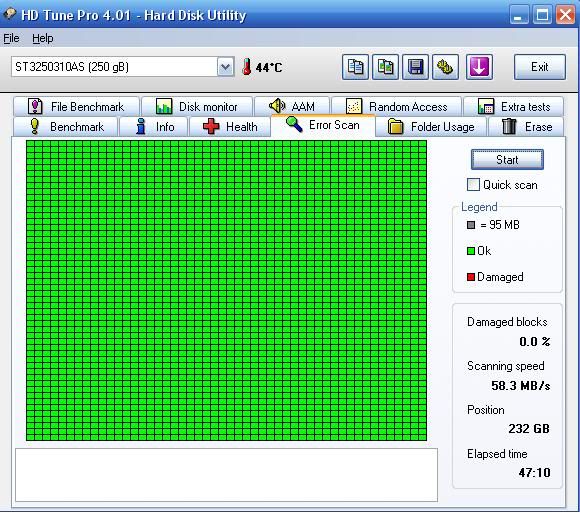This screenshot has height=521, width=580.
Task: Click the Start scan button
Action: point(507,159)
